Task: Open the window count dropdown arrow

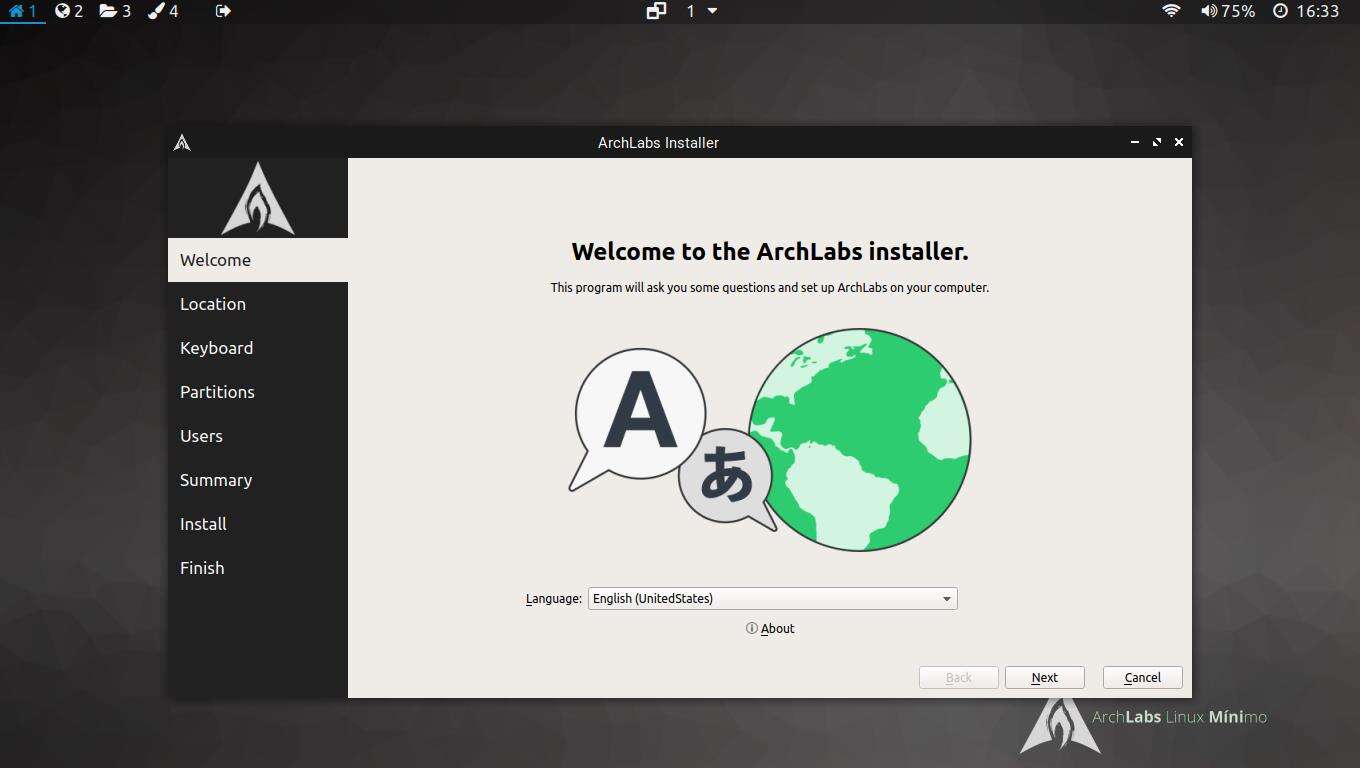Action: [712, 11]
